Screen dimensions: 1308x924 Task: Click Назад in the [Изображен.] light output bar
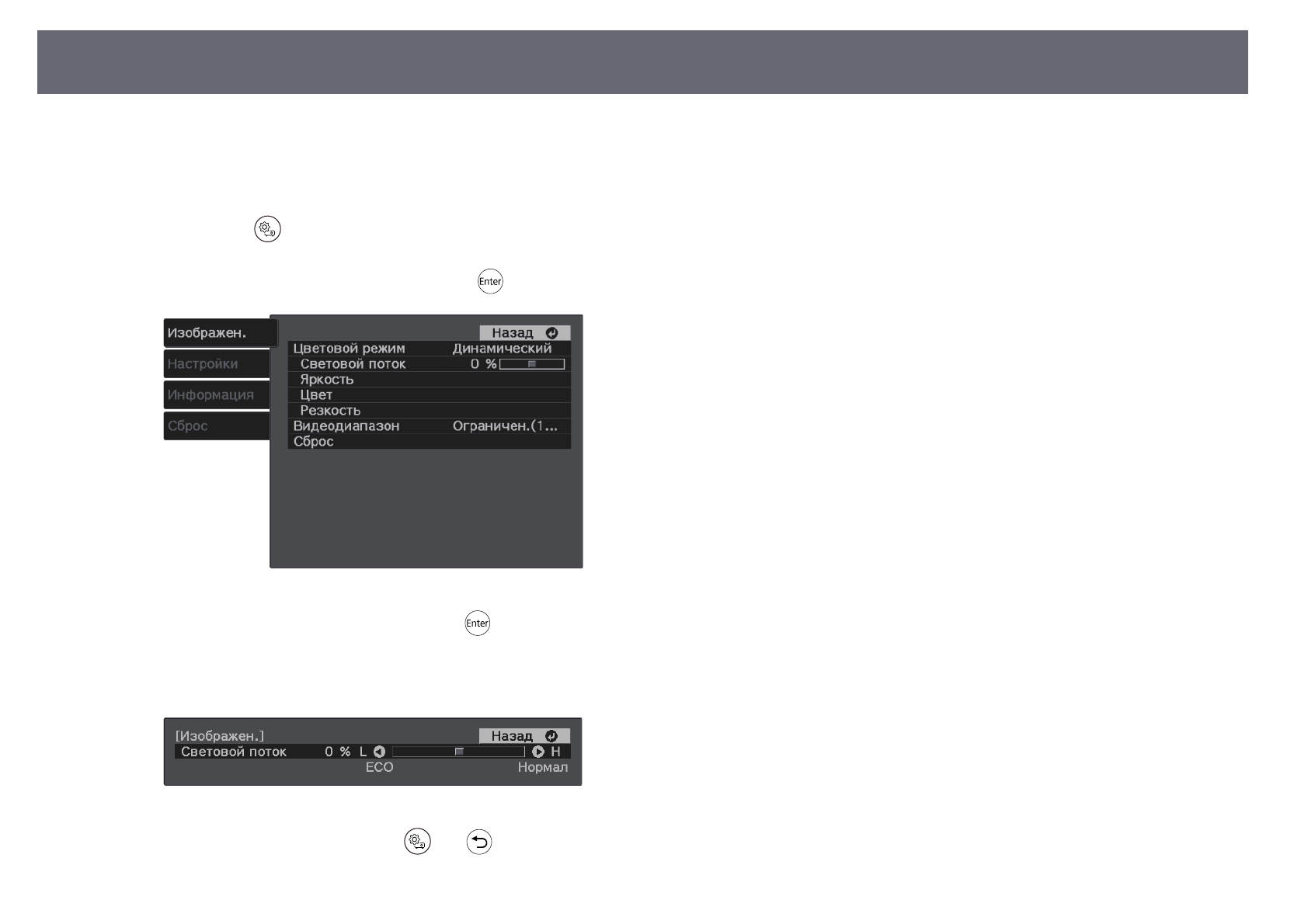[x=524, y=735]
